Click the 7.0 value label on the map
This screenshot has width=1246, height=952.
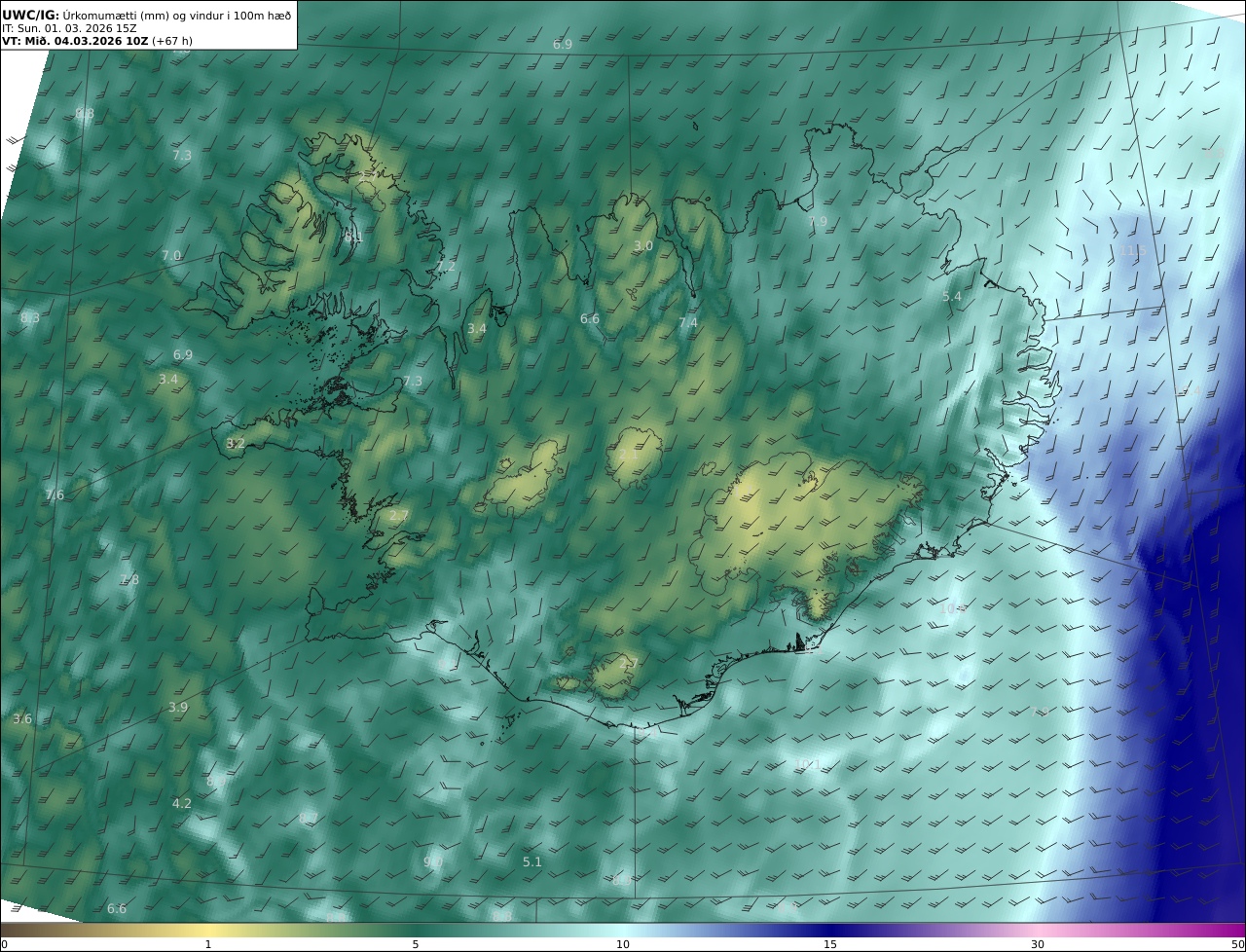coord(171,255)
